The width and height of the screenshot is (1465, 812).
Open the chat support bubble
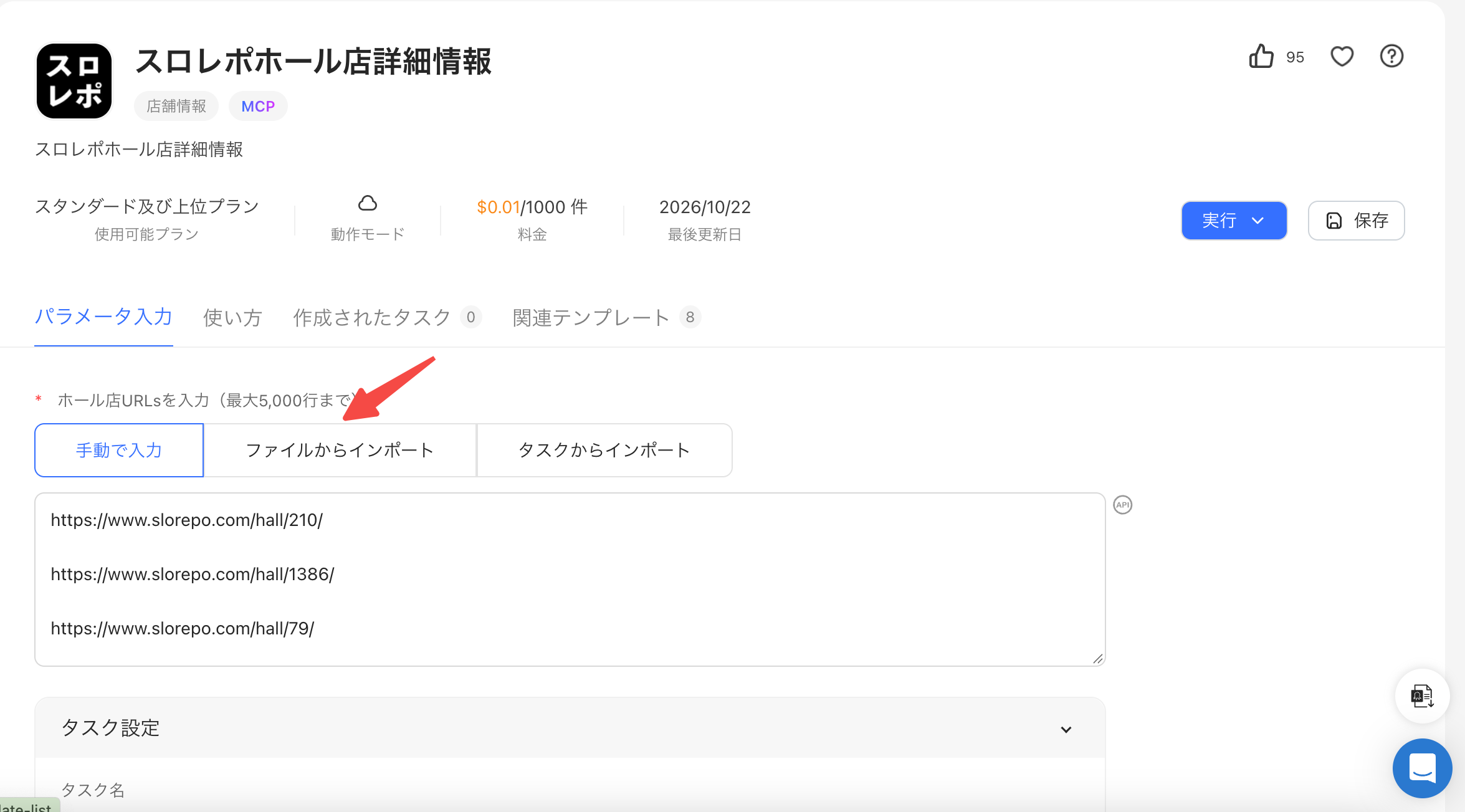coord(1422,768)
